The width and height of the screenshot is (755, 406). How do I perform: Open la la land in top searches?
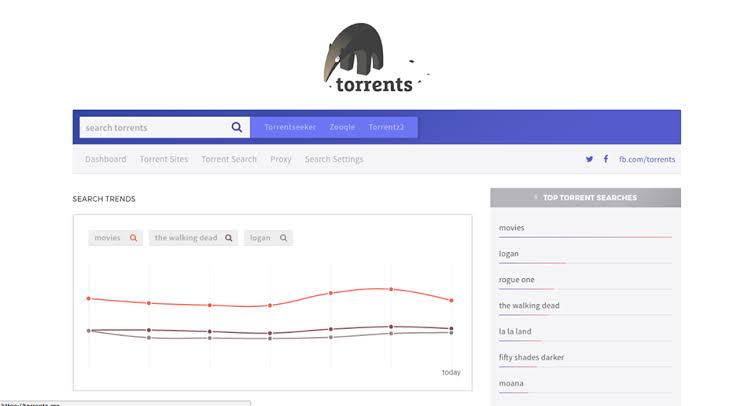coord(515,331)
